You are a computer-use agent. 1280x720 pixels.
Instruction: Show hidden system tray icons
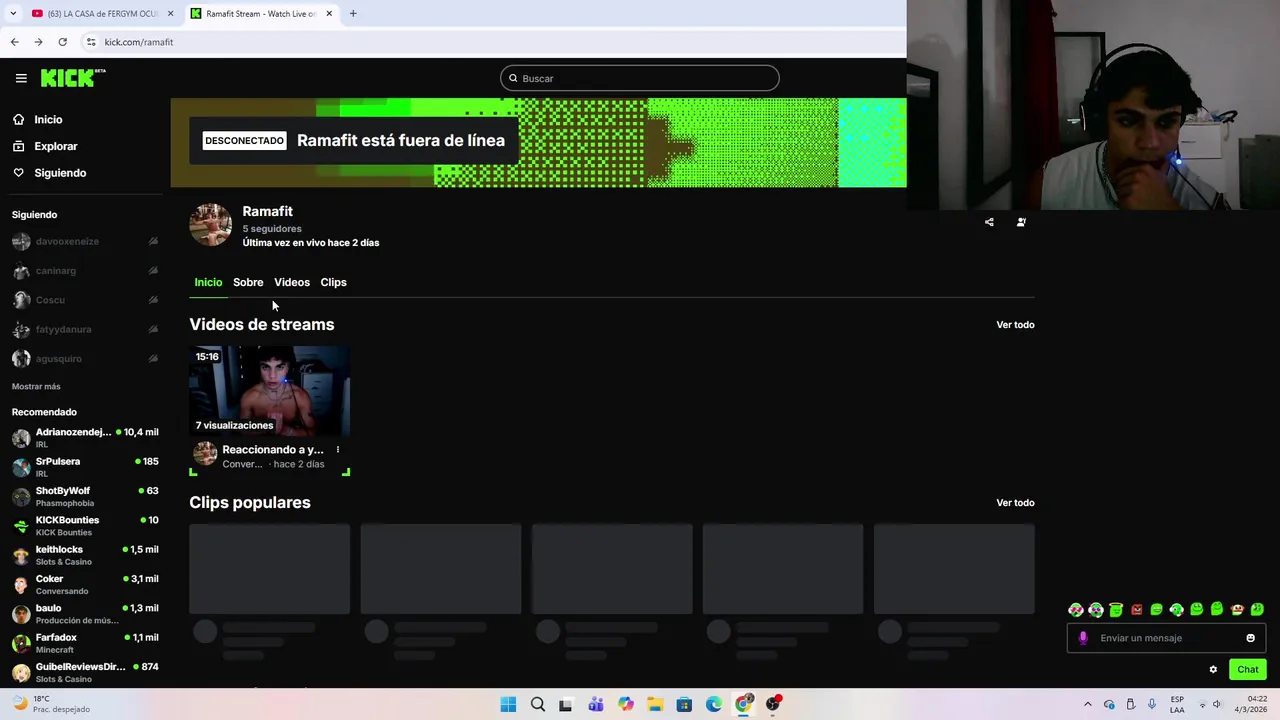(x=1088, y=704)
